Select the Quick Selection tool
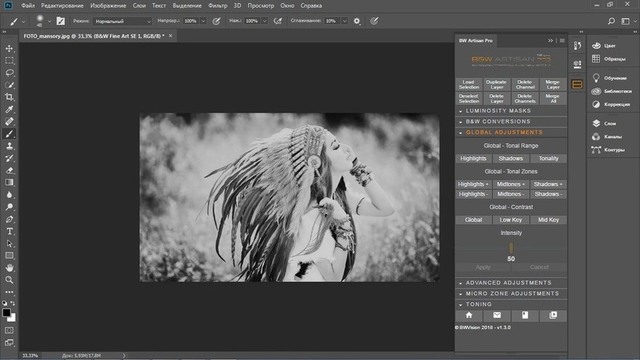 click(x=9, y=85)
